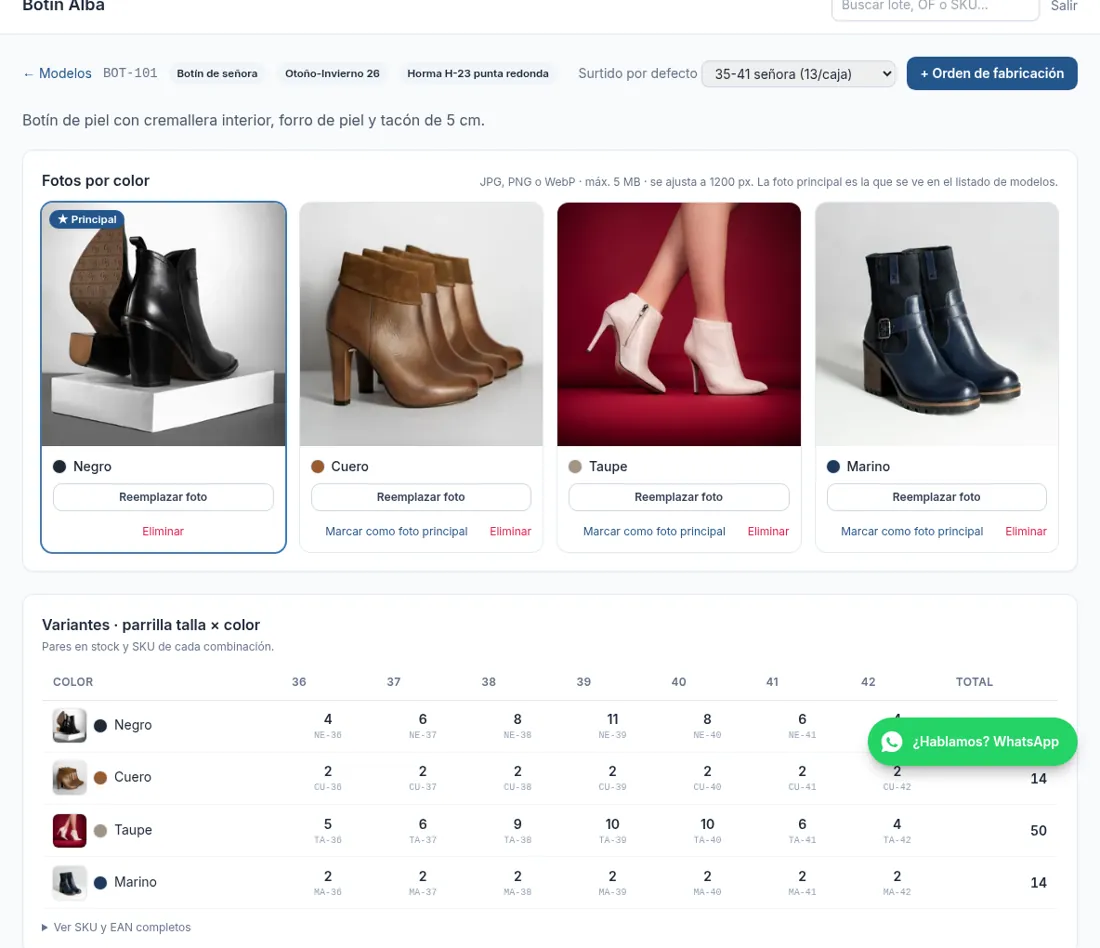Image resolution: width=1100 pixels, height=948 pixels.
Task: Click Salir to log out
Action: pos(1064,6)
